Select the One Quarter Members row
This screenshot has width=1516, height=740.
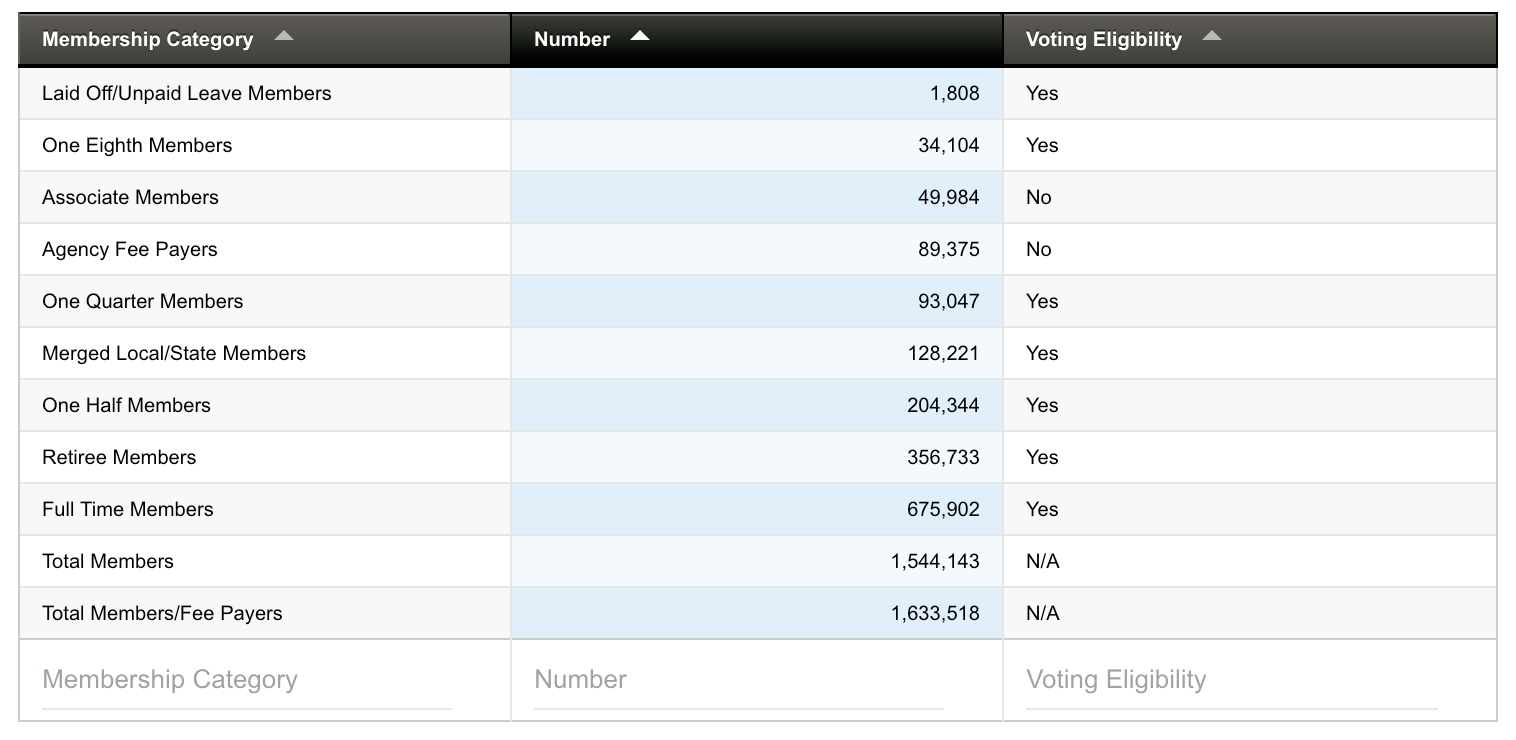142,301
